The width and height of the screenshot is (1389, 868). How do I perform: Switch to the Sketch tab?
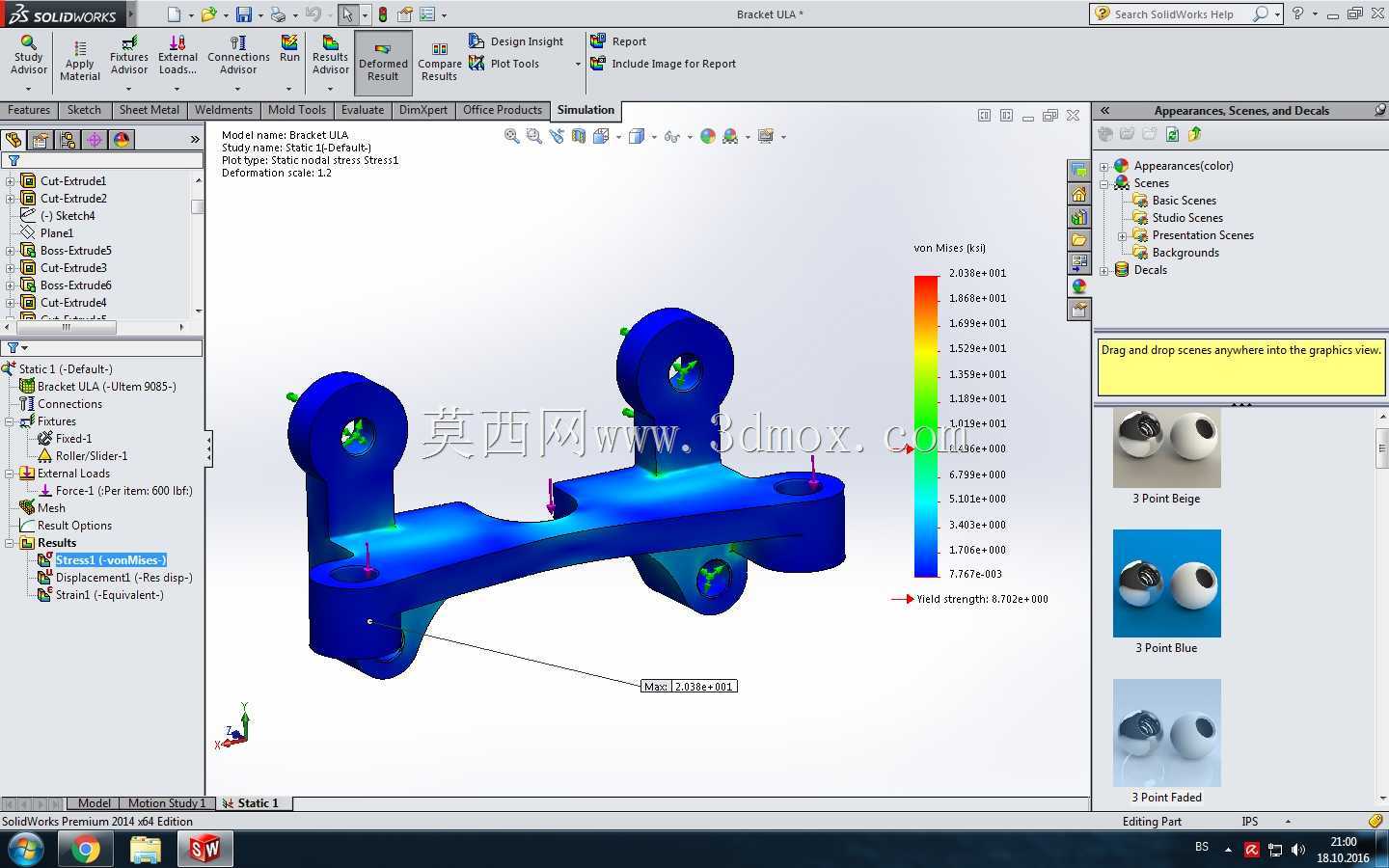pos(84,110)
